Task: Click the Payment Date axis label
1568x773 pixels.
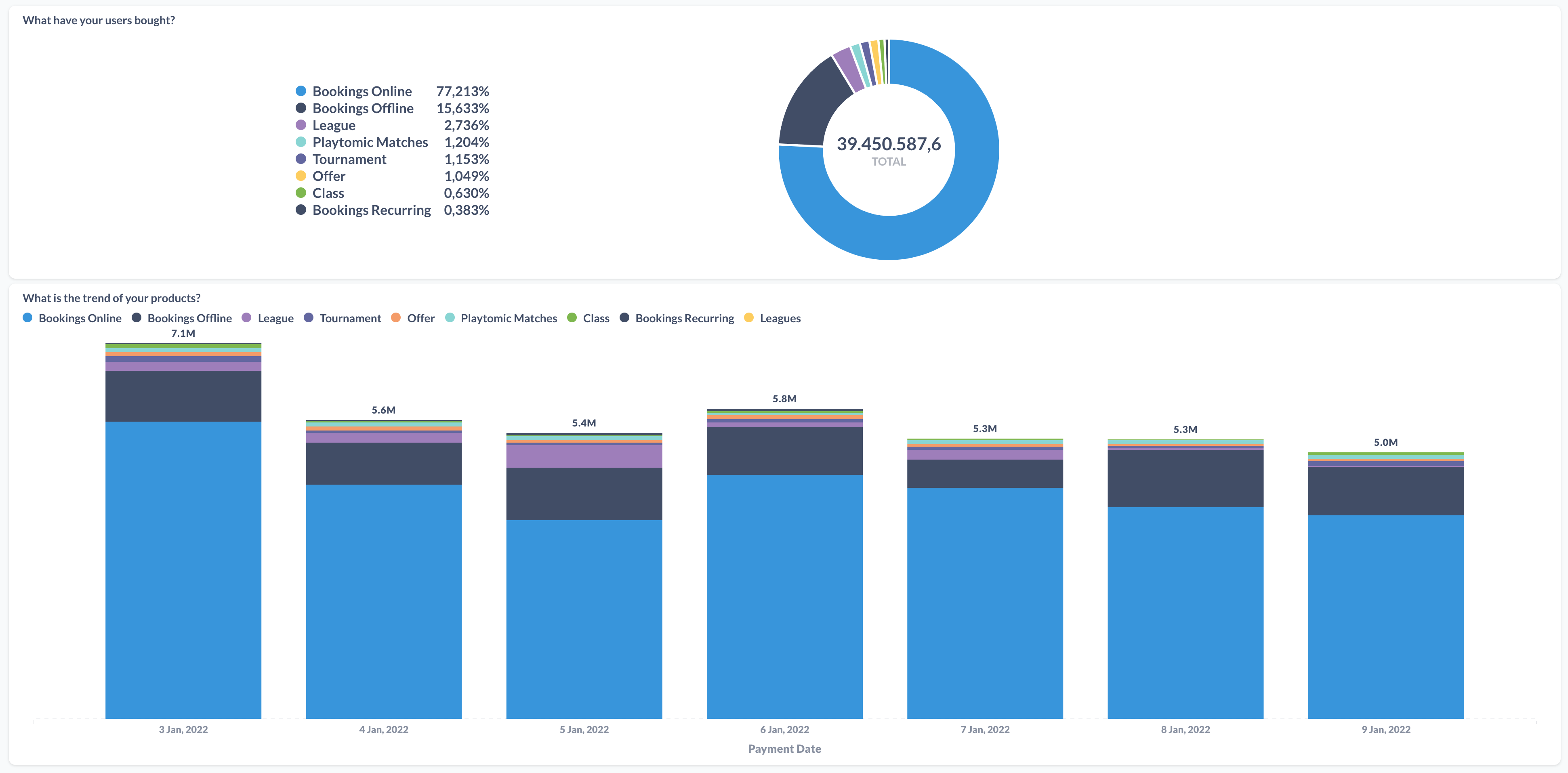Action: [x=784, y=749]
